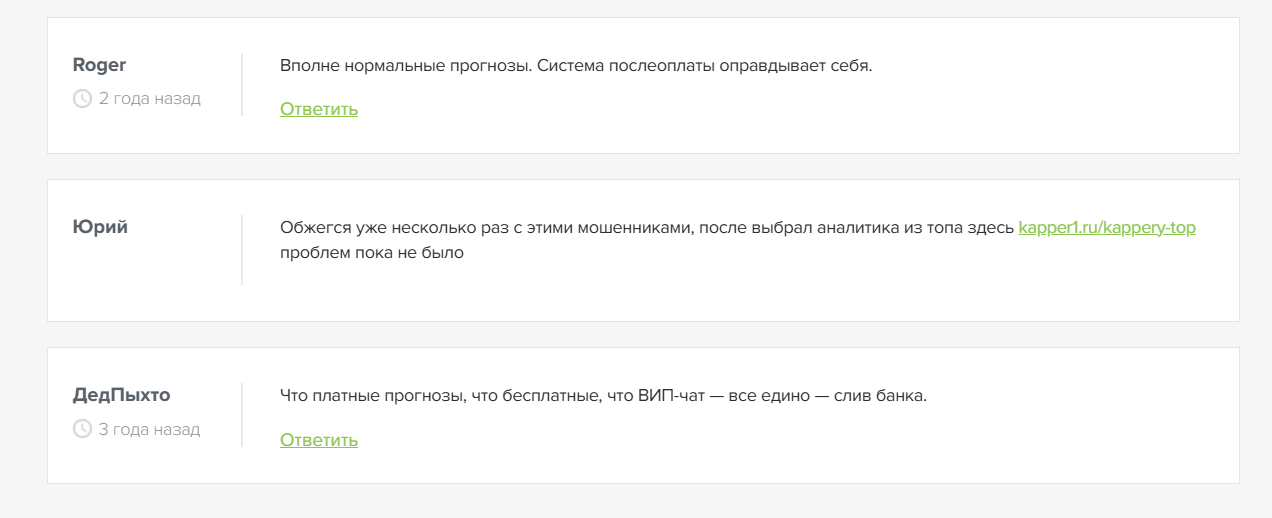Select the Roger author name
The height and width of the screenshot is (518, 1272).
click(99, 66)
